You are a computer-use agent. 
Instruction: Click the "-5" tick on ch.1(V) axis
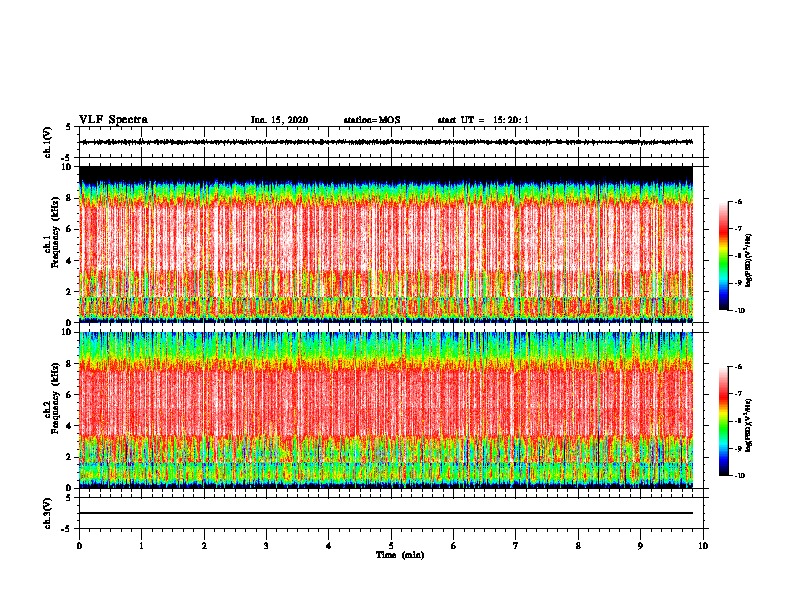67,158
